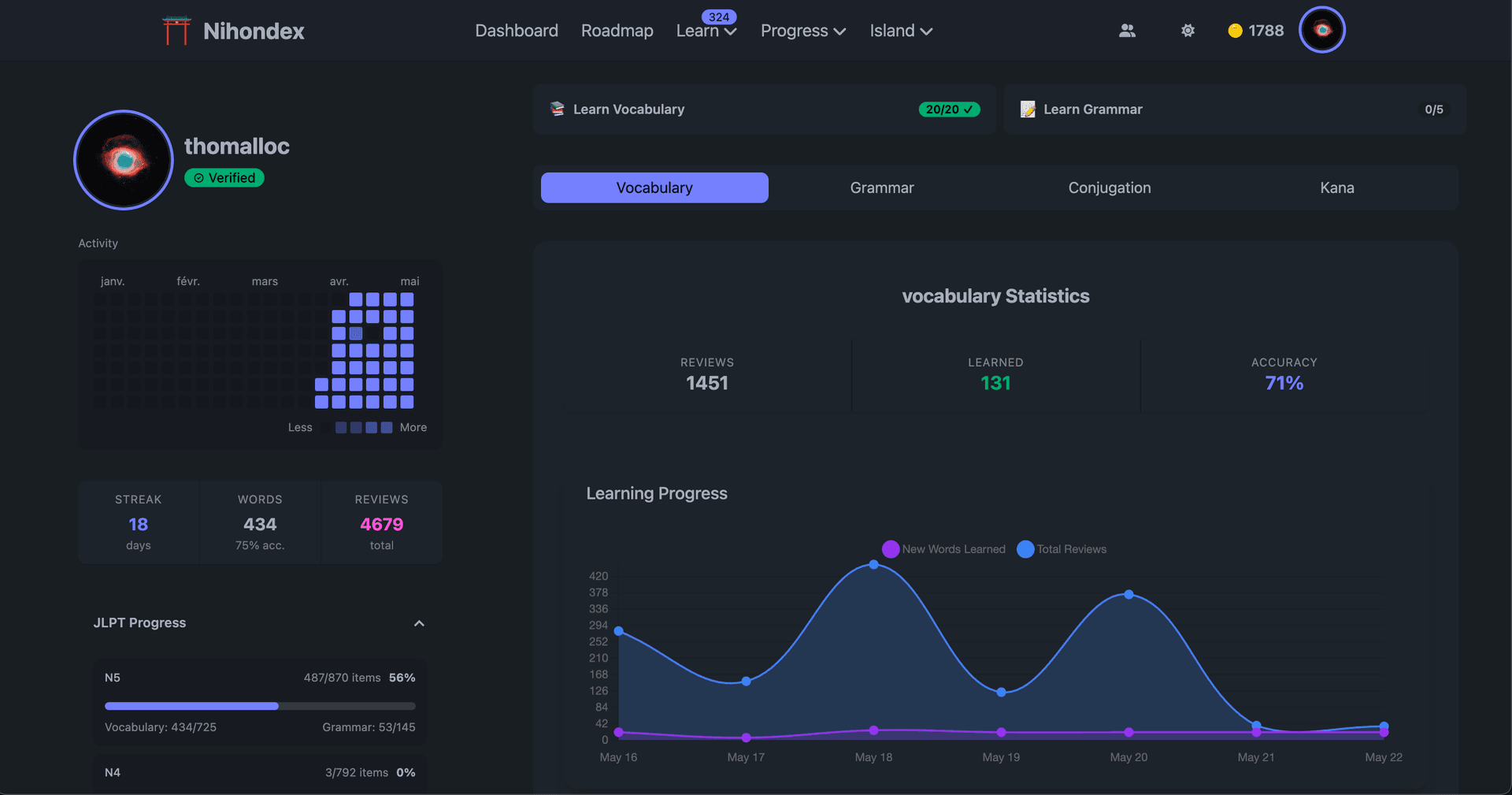Open the profile avatar in navbar
Image resolution: width=1512 pixels, height=795 pixels.
[x=1322, y=30]
